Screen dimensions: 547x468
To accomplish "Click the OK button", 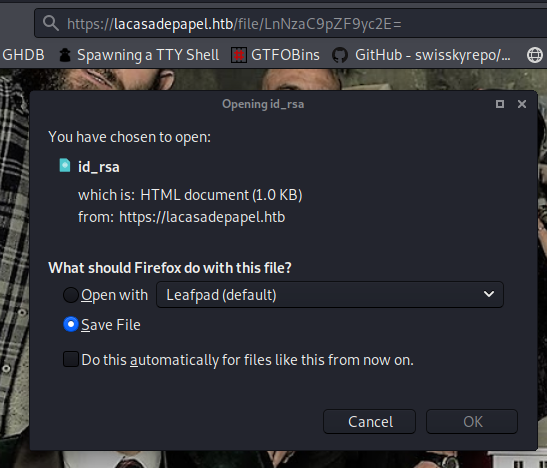I will click(472, 422).
